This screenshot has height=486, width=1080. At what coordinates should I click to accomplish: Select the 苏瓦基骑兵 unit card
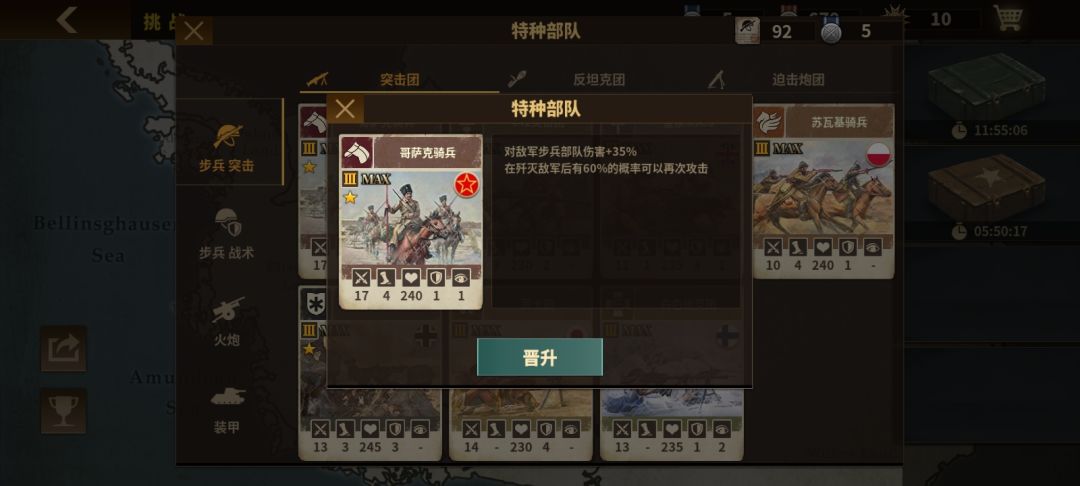(x=823, y=191)
